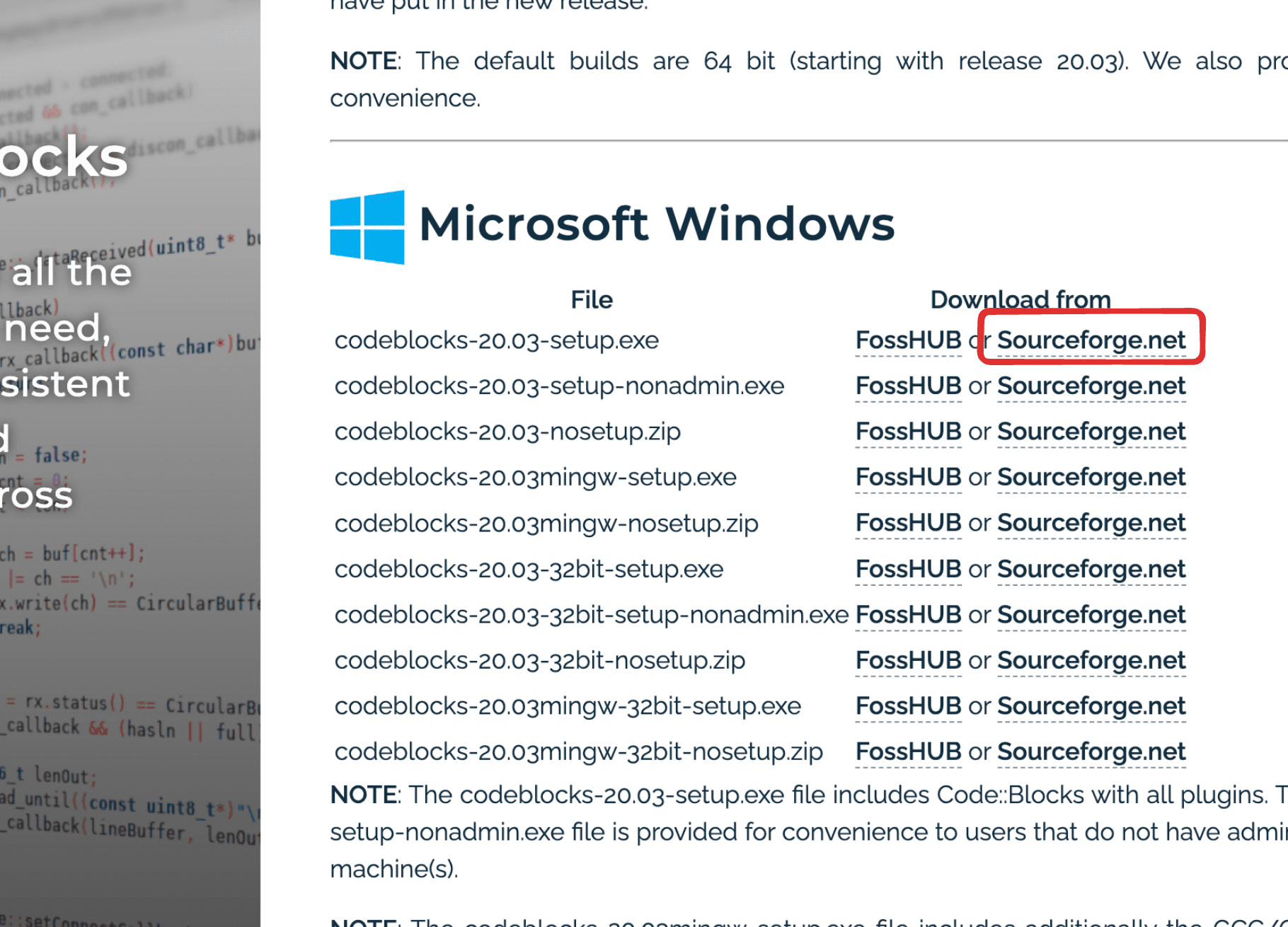Select FossHUB for codeblocks-20.03-32bit-nosetup.zip
Screen dimensions: 1288x927
(x=908, y=660)
